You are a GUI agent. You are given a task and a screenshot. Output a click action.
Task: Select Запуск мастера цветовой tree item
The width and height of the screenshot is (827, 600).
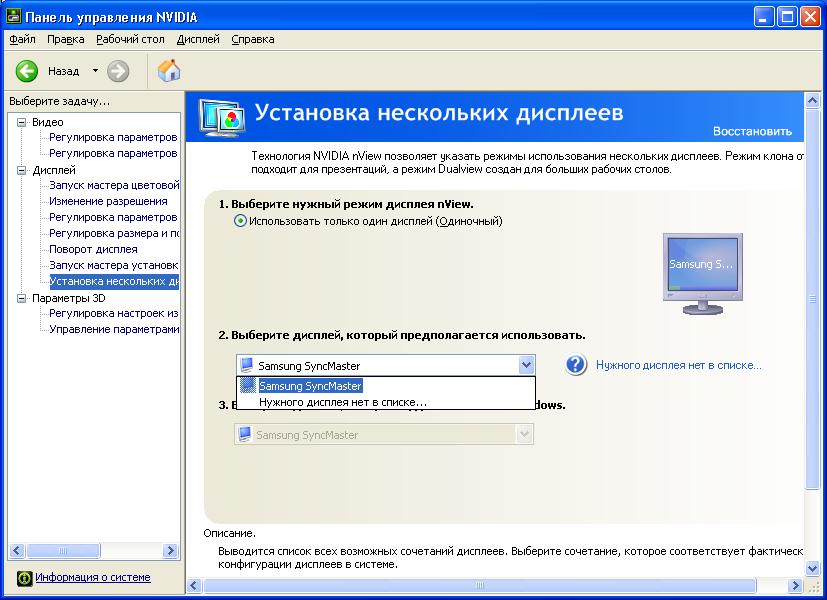114,185
